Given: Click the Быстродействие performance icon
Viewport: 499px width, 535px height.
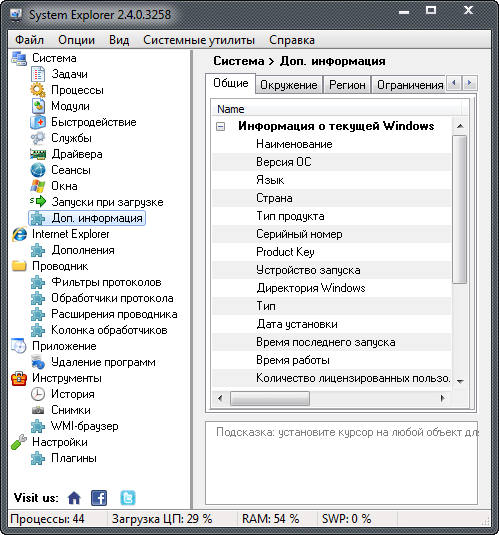Looking at the screenshot, I should (38, 122).
